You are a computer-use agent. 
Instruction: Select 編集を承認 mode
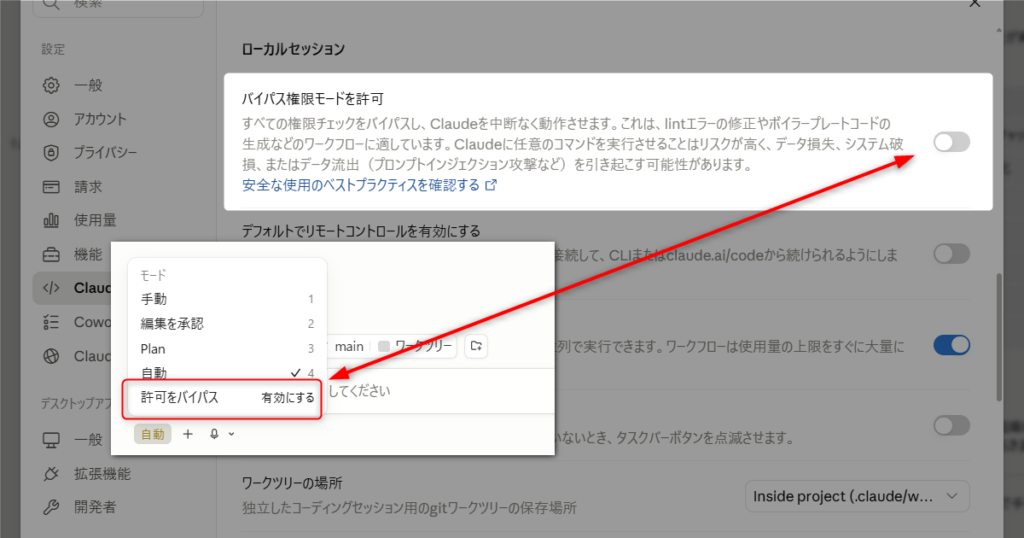(x=227, y=324)
